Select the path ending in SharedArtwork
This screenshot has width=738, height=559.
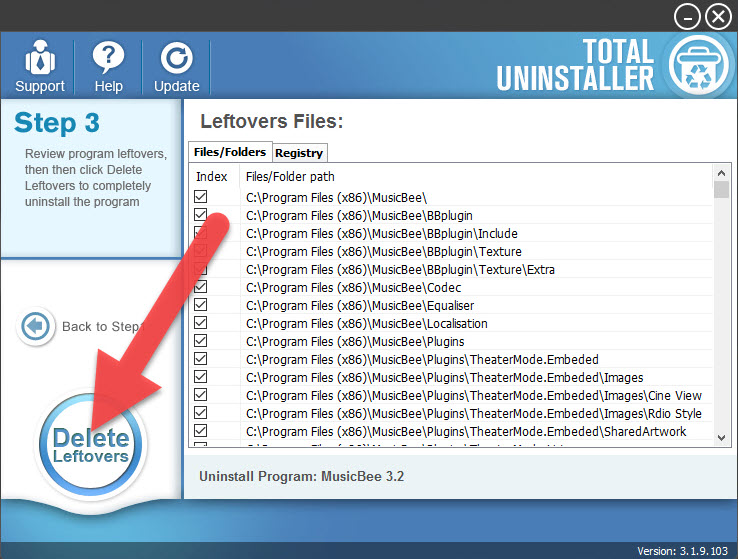466,431
